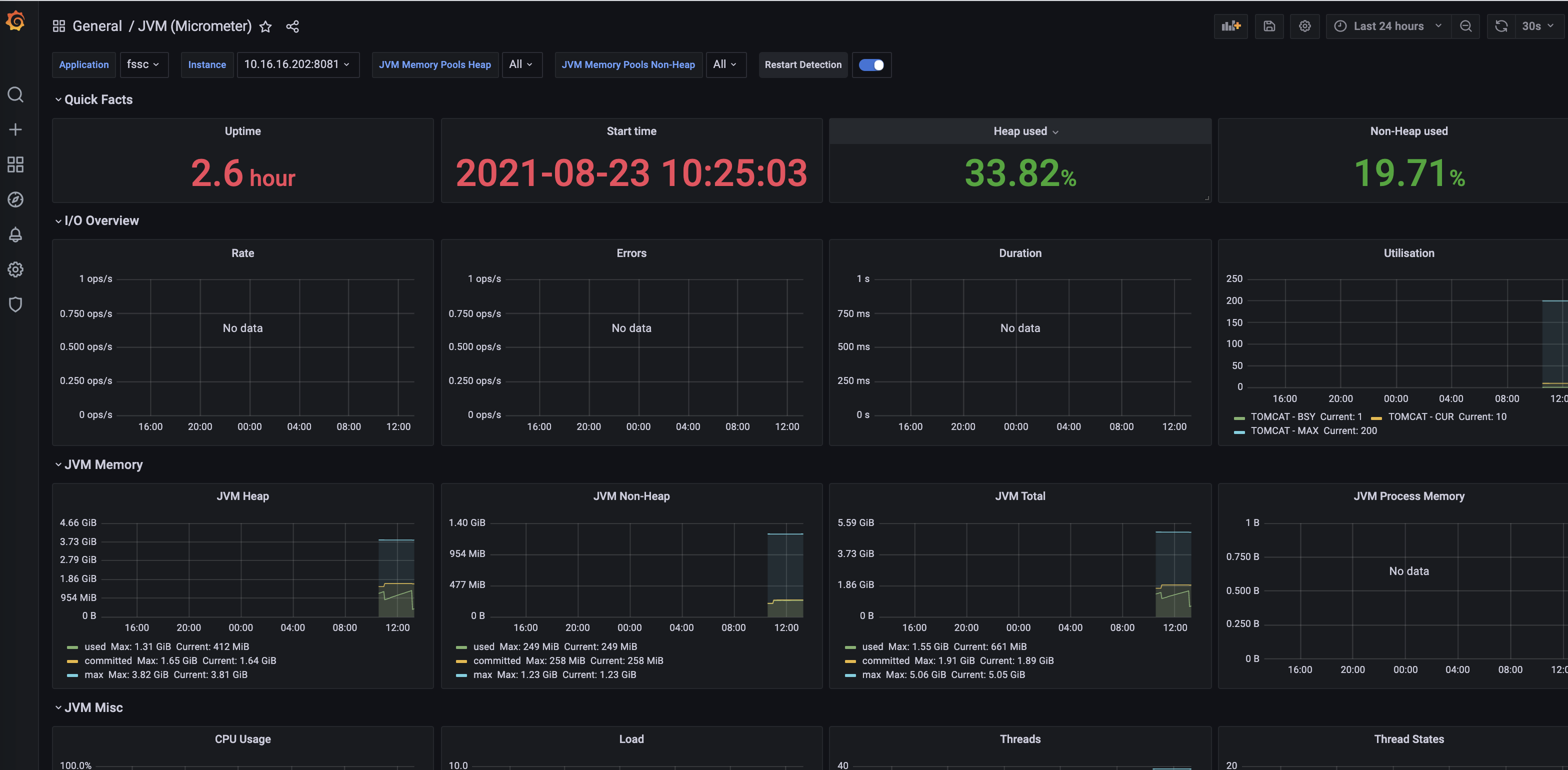Screen dimensions: 1568x770
Task: Open Configuration via the gear icon
Action: 16,269
